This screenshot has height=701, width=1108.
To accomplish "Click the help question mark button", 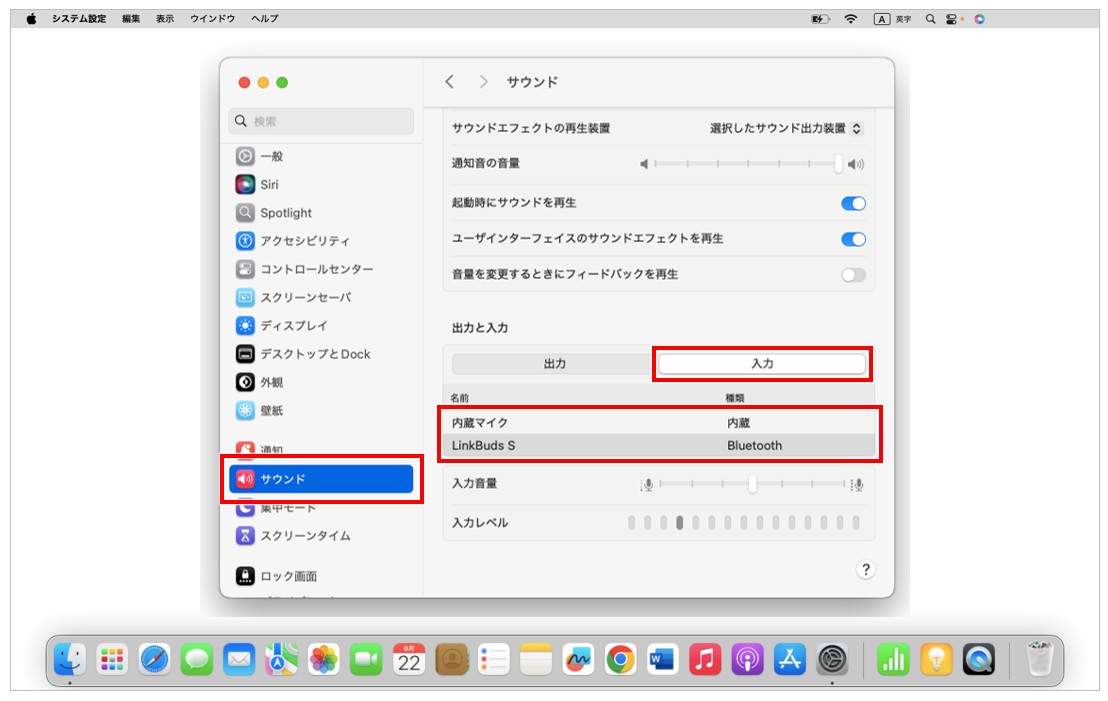I will (x=866, y=570).
